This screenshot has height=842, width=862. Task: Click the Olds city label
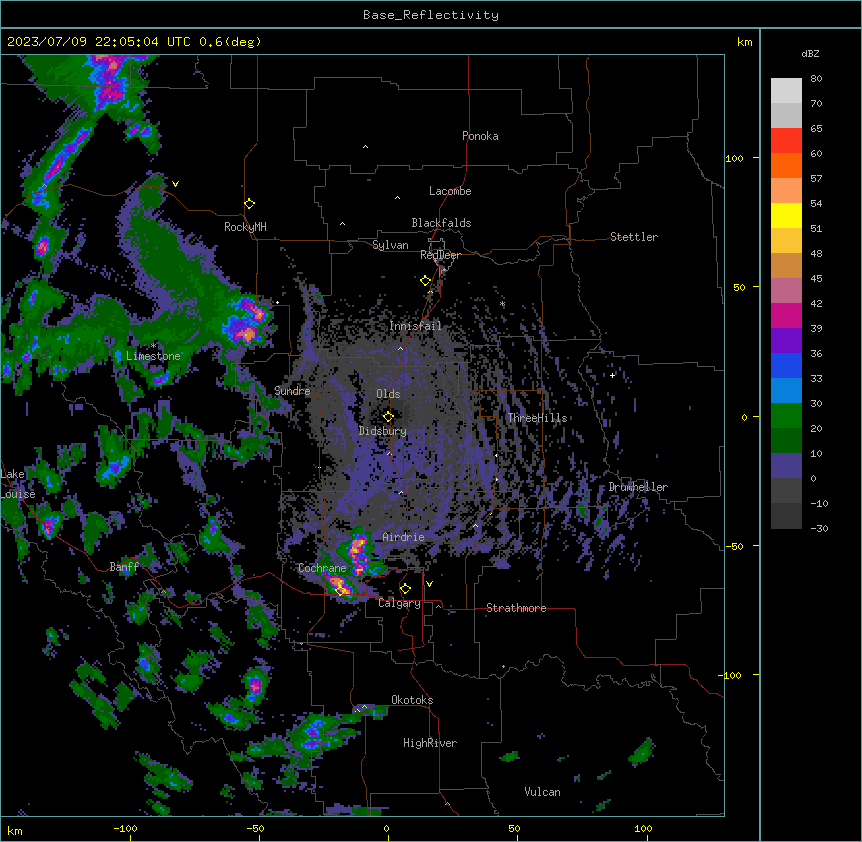(388, 394)
